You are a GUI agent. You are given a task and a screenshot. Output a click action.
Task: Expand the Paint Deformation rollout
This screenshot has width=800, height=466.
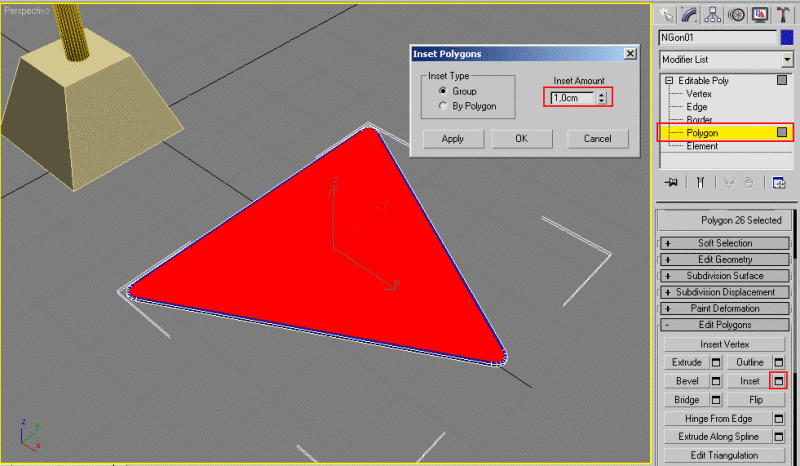click(x=724, y=309)
